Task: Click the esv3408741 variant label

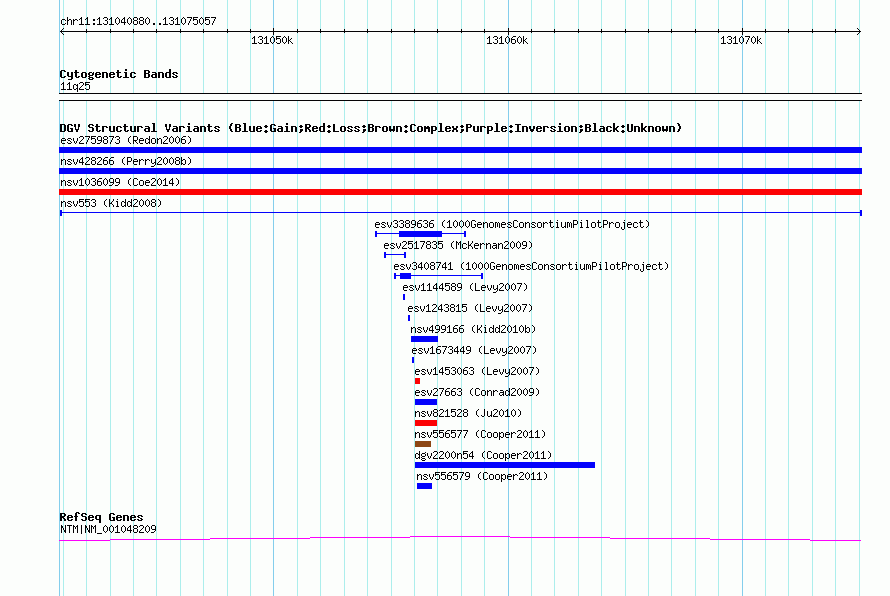Action: pyautogui.click(x=531, y=266)
